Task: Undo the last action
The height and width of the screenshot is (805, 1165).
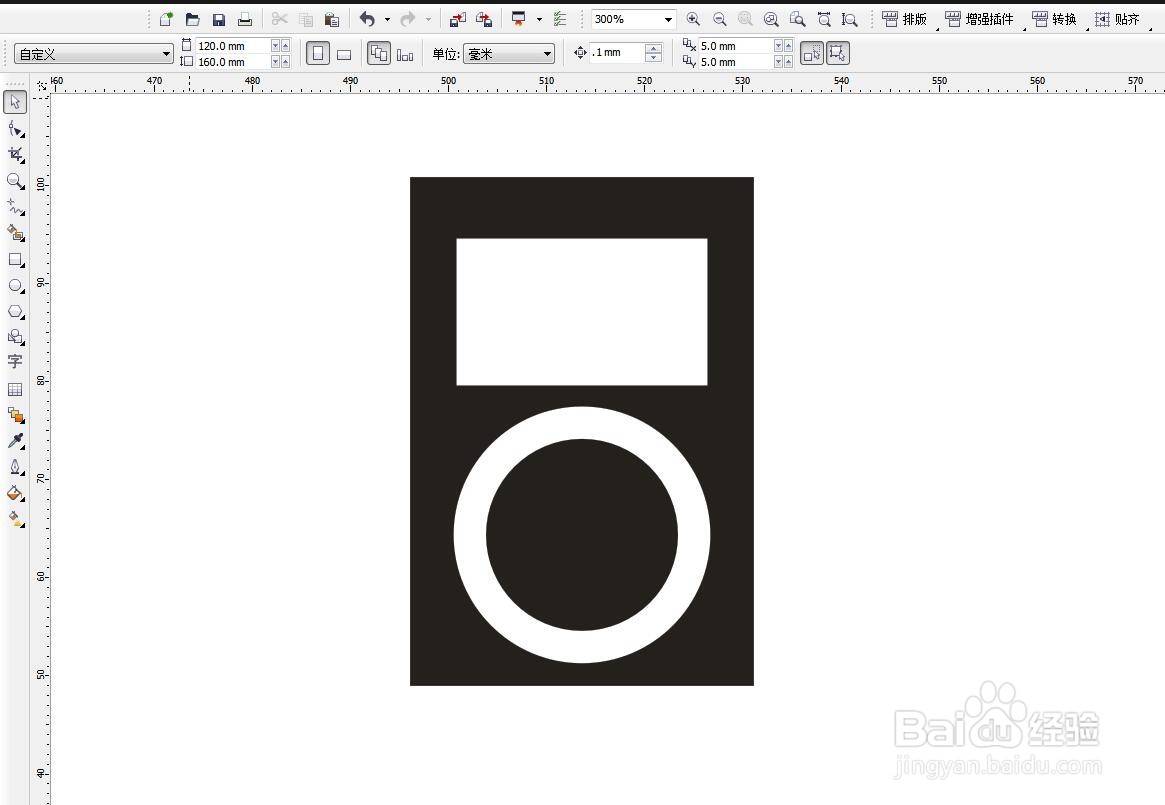Action: click(368, 19)
